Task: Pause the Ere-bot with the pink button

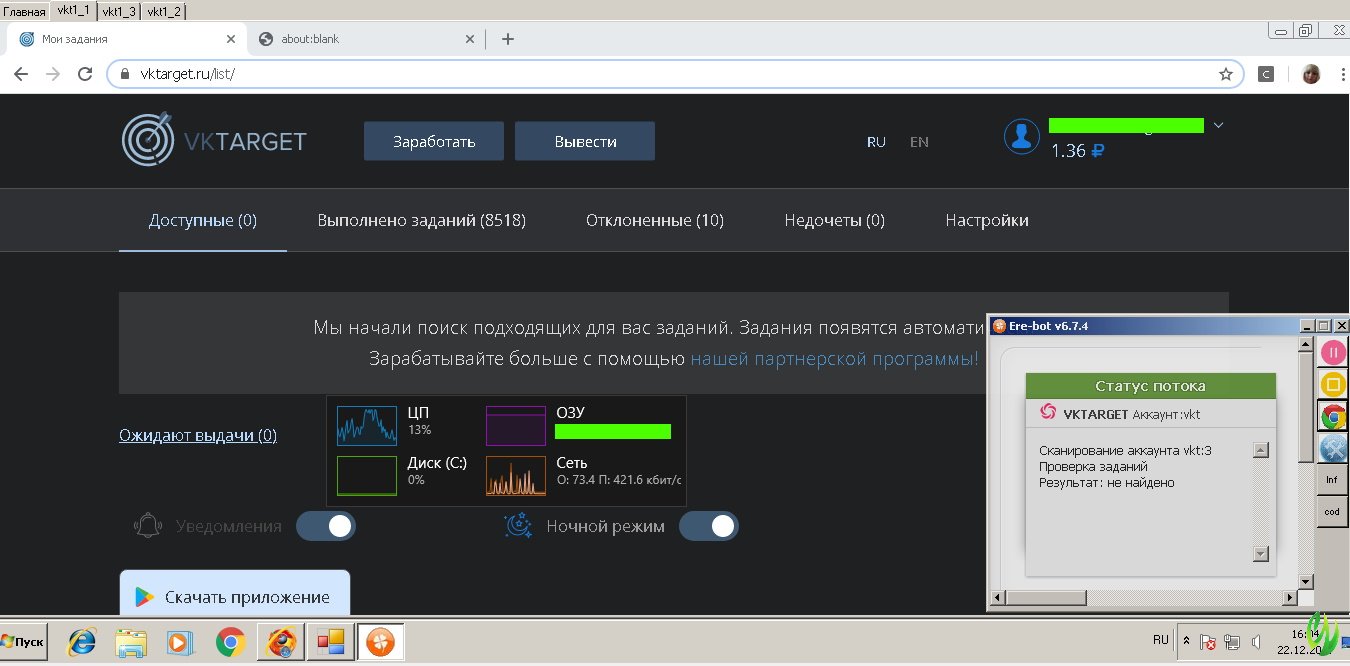Action: click(x=1333, y=352)
